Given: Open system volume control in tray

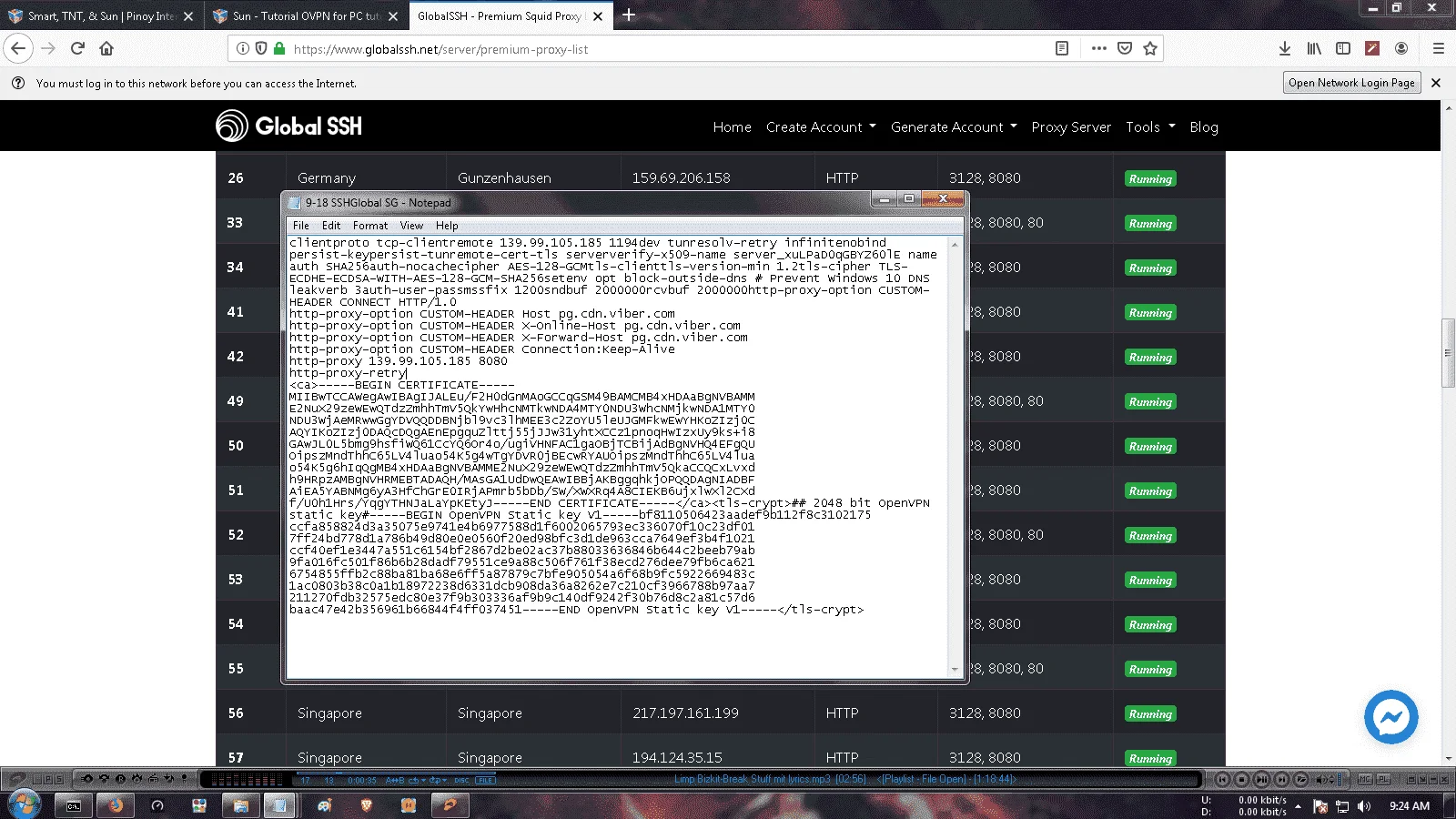Looking at the screenshot, I should tap(1363, 806).
